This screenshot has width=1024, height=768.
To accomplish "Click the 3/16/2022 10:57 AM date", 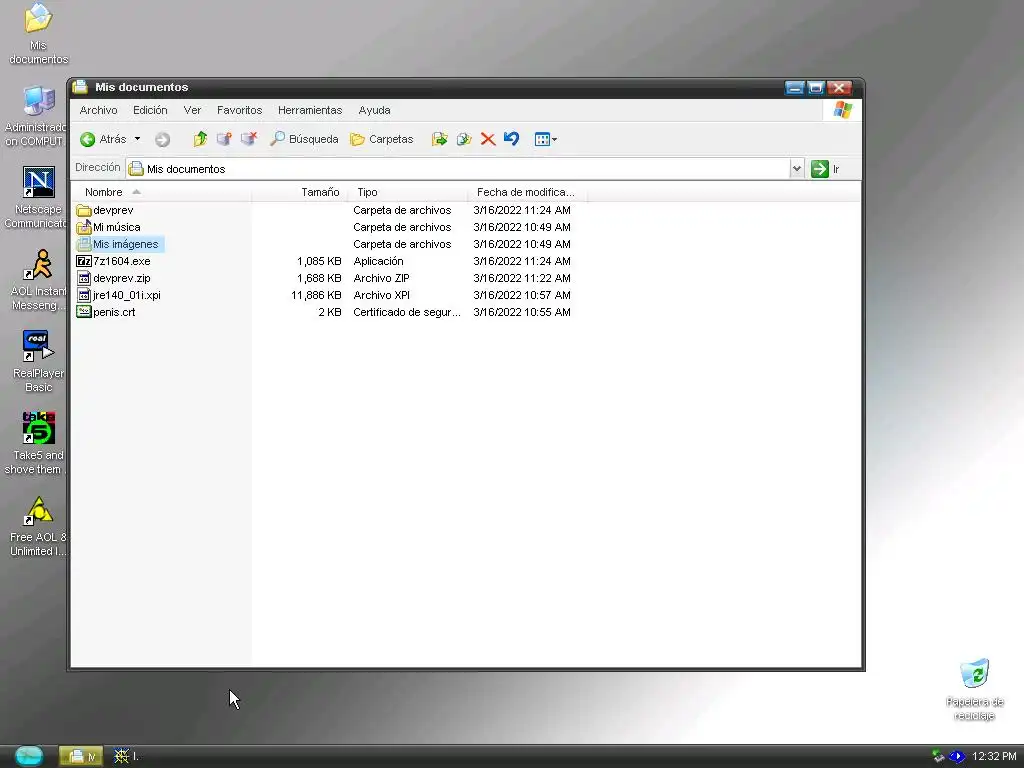I will click(x=522, y=295).
